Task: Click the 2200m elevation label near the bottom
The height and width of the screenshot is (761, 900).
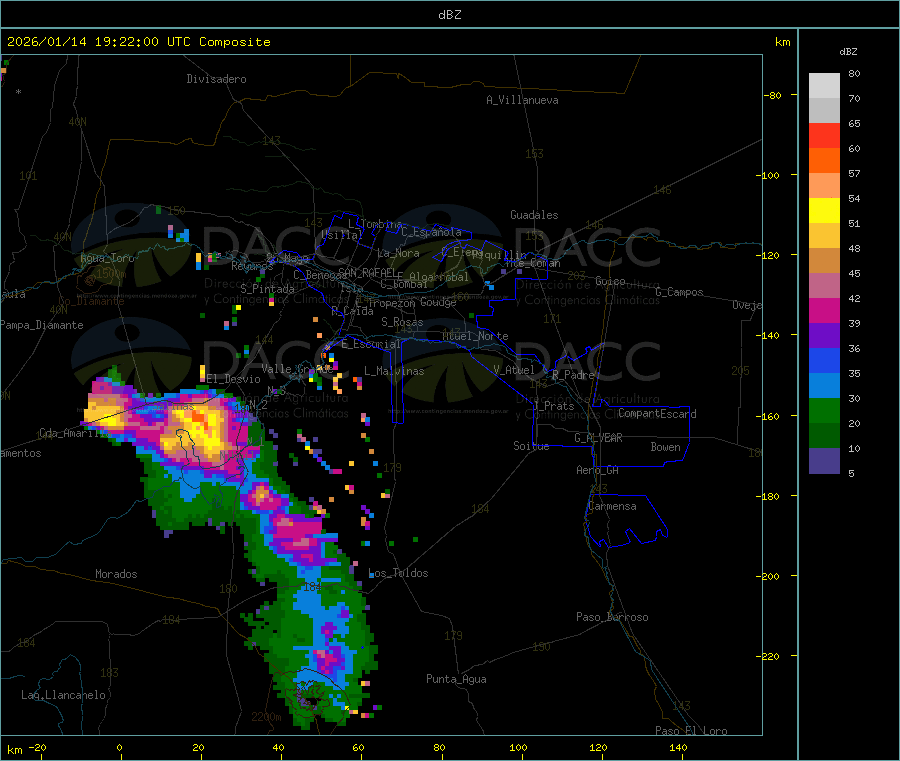Action: click(x=266, y=717)
